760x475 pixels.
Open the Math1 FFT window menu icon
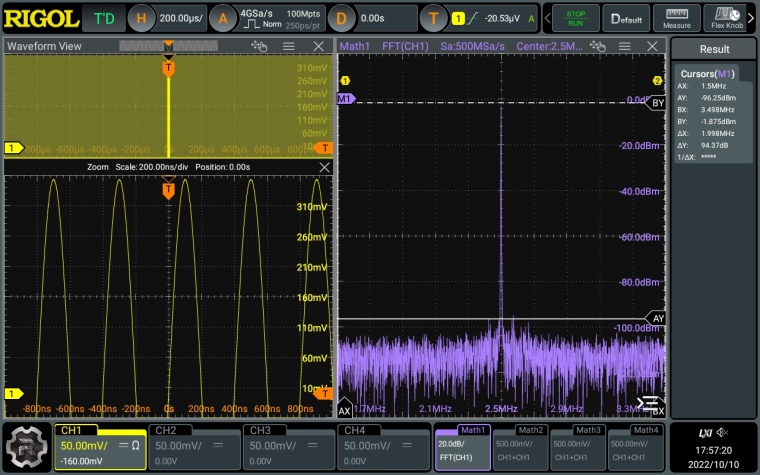[626, 47]
